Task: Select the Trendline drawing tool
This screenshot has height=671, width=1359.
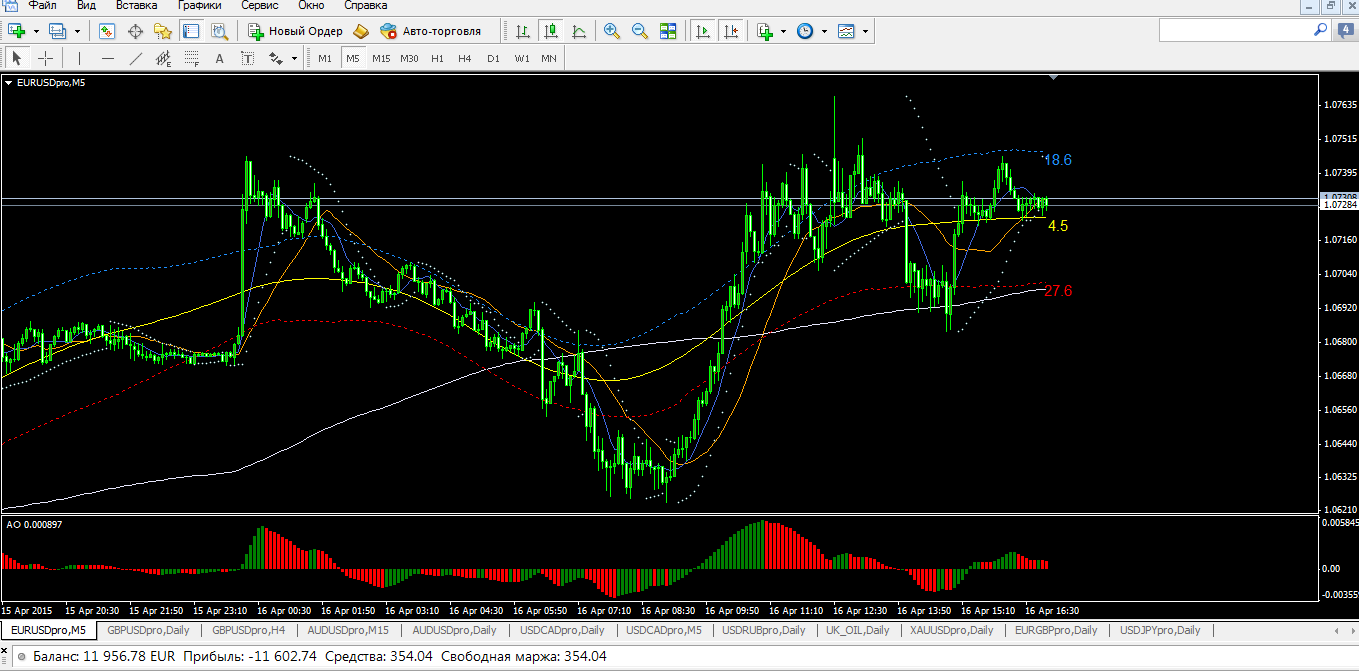Action: pyautogui.click(x=136, y=58)
